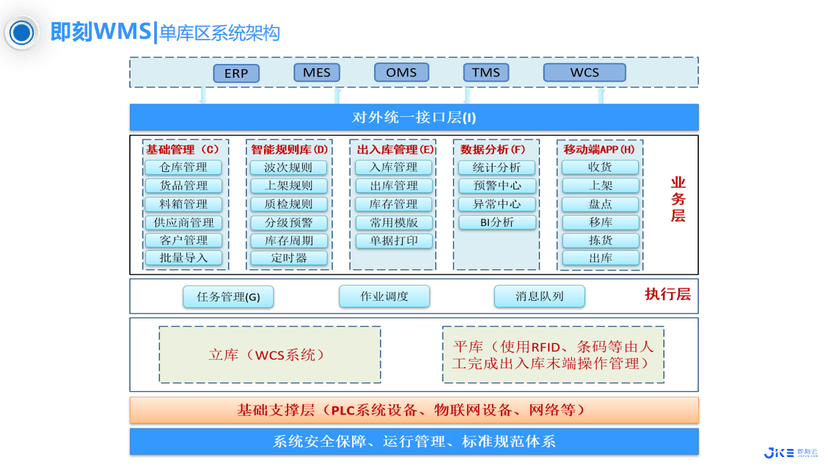Click the 移动端APP (H) heading

pyautogui.click(x=599, y=150)
